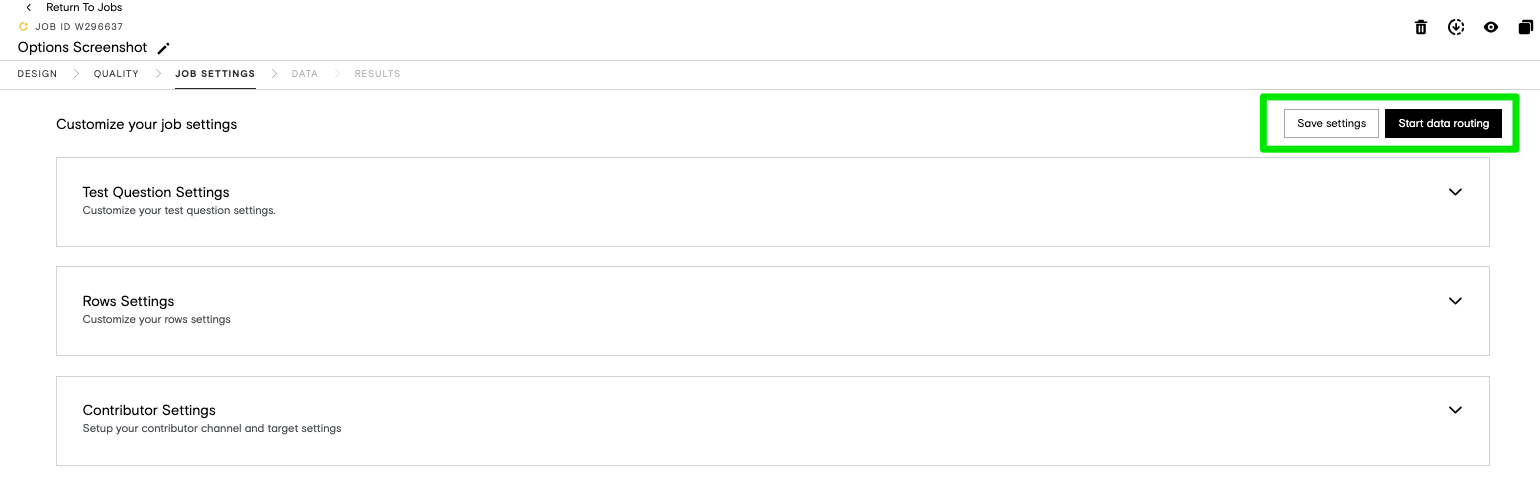Click the back arrow beside Return To Jobs
The height and width of the screenshot is (491, 1540).
(x=29, y=8)
